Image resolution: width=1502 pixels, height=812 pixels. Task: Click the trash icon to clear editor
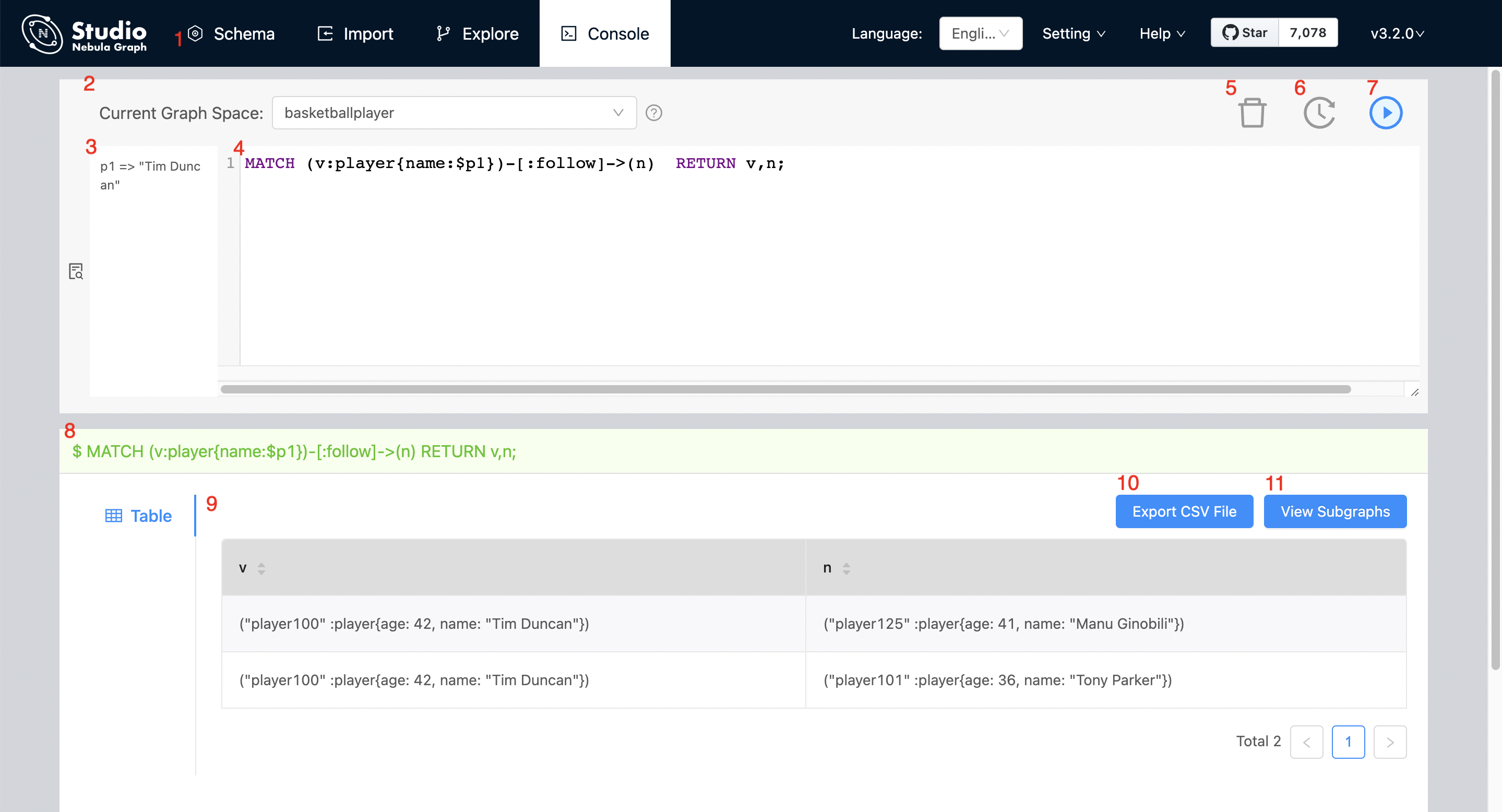click(1251, 113)
